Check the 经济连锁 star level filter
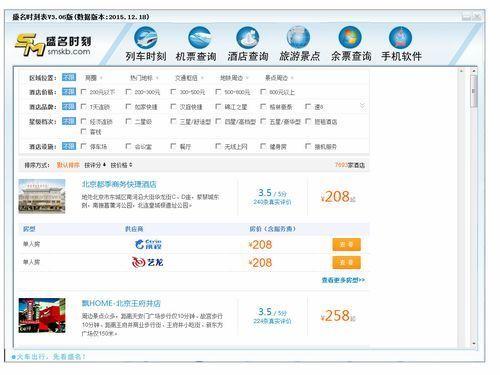Screen dimensions: 500x375 point(84,121)
